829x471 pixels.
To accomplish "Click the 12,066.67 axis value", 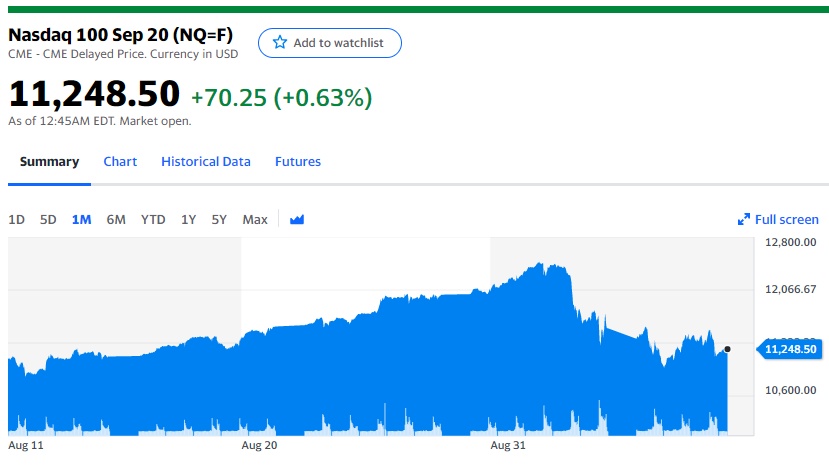I will (790, 289).
